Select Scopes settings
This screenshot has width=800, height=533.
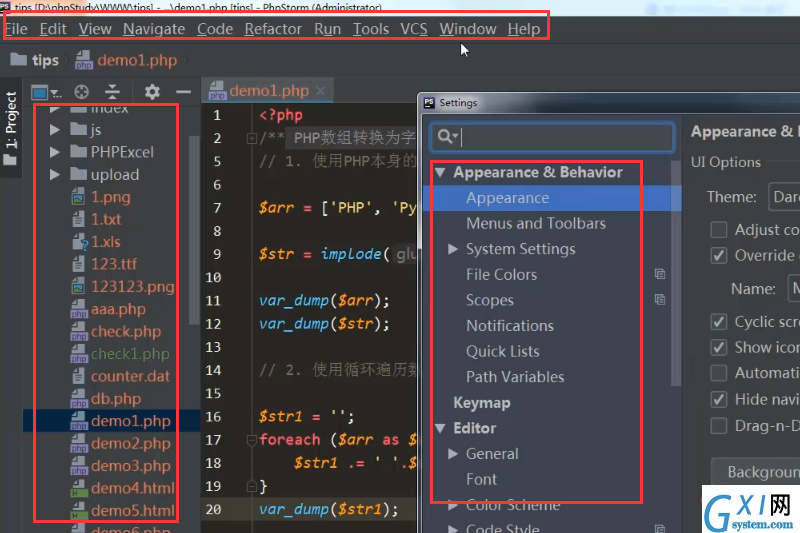click(x=490, y=300)
